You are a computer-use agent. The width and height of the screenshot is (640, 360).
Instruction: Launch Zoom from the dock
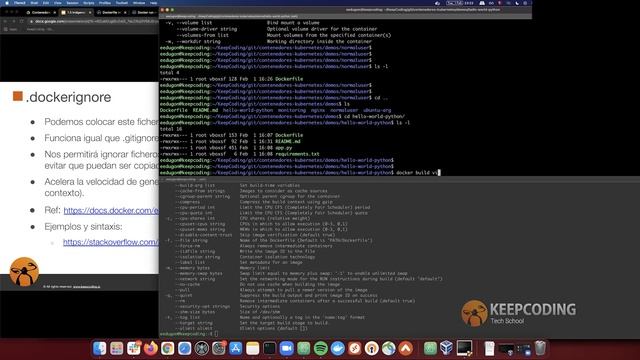pos(287,348)
